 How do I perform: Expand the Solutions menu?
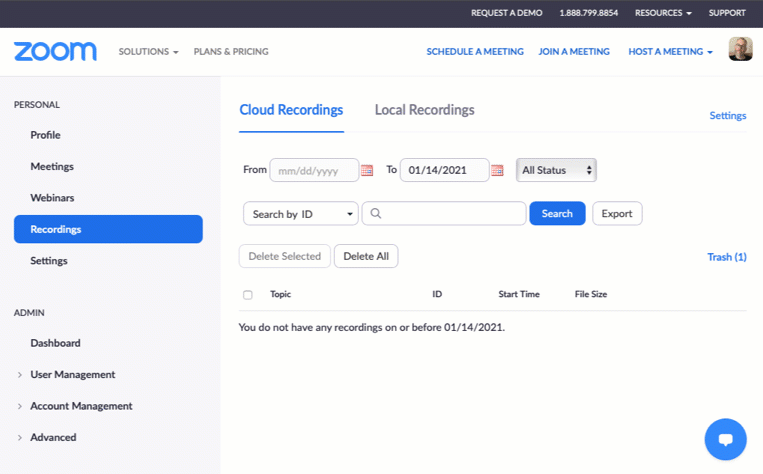click(x=148, y=52)
